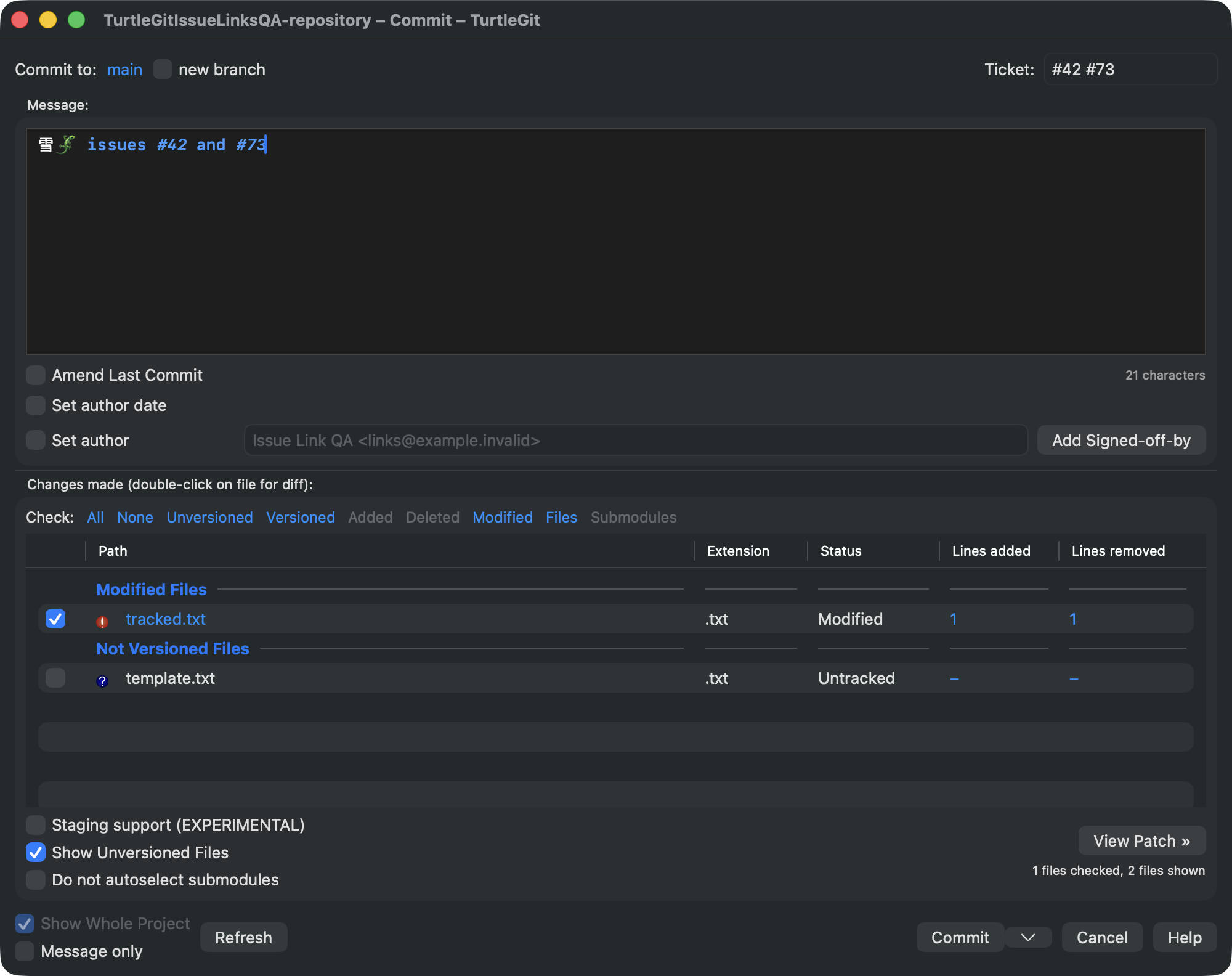Sort by the Extension column header
Viewport: 1232px width, 976px height.
click(751, 551)
